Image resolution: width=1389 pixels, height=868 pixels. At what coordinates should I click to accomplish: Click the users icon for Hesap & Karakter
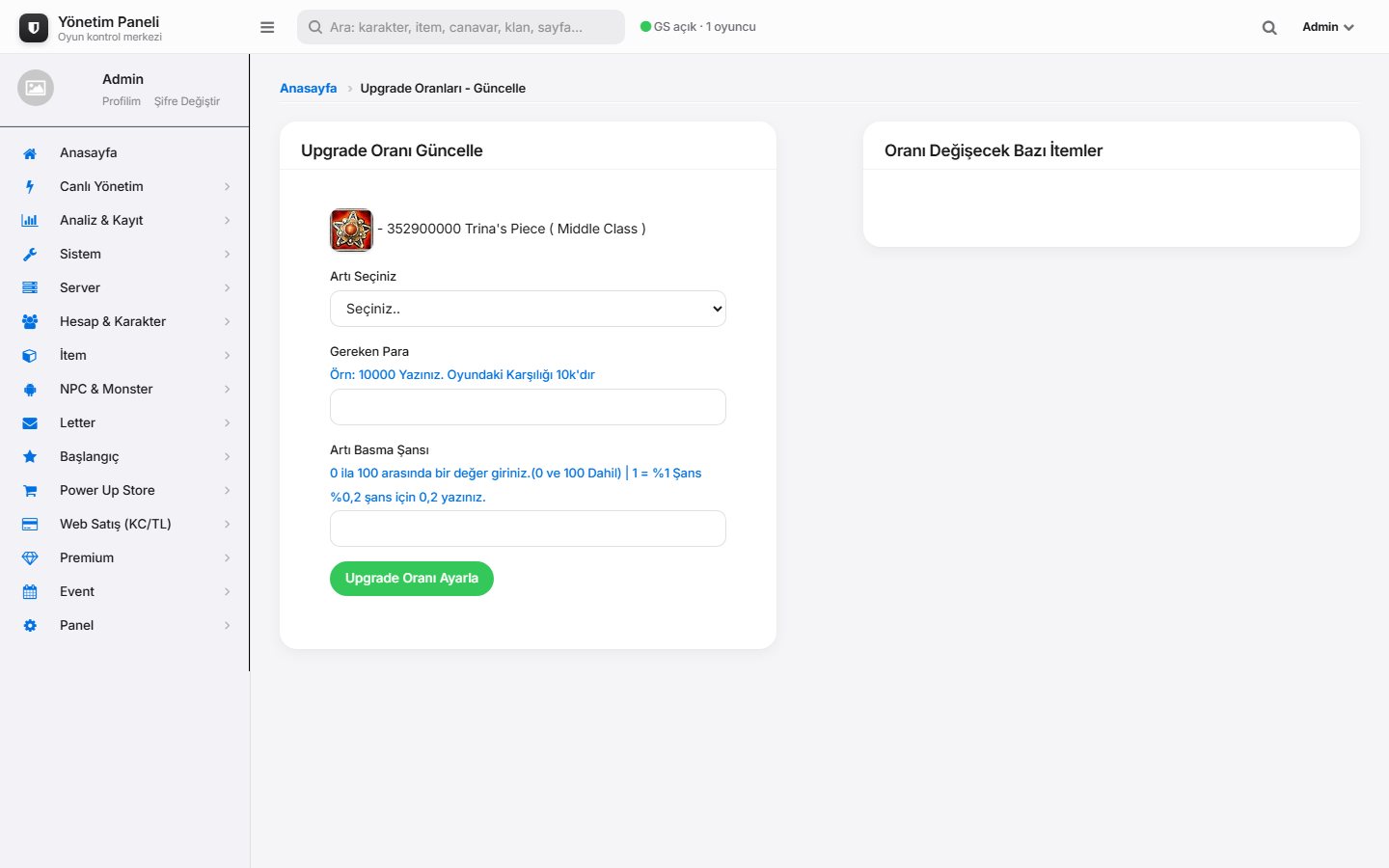pyautogui.click(x=30, y=322)
